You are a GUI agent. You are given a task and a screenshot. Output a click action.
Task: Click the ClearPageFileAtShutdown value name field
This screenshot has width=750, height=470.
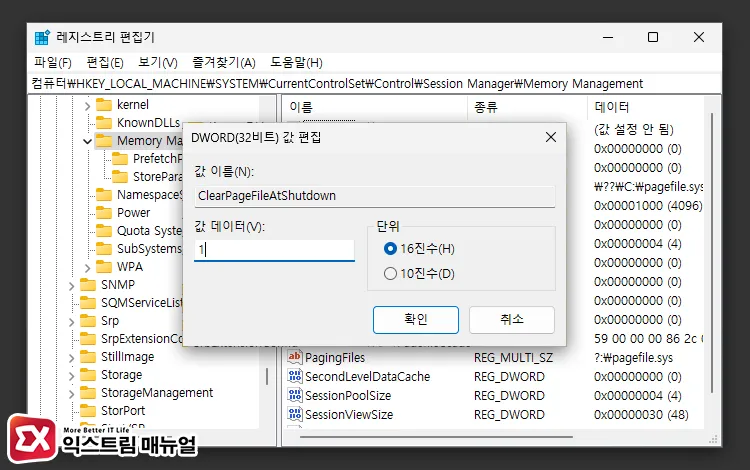pos(375,196)
